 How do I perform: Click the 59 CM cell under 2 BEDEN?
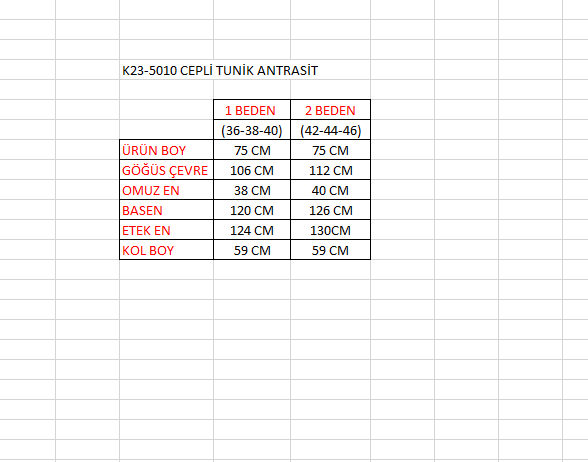(x=330, y=250)
